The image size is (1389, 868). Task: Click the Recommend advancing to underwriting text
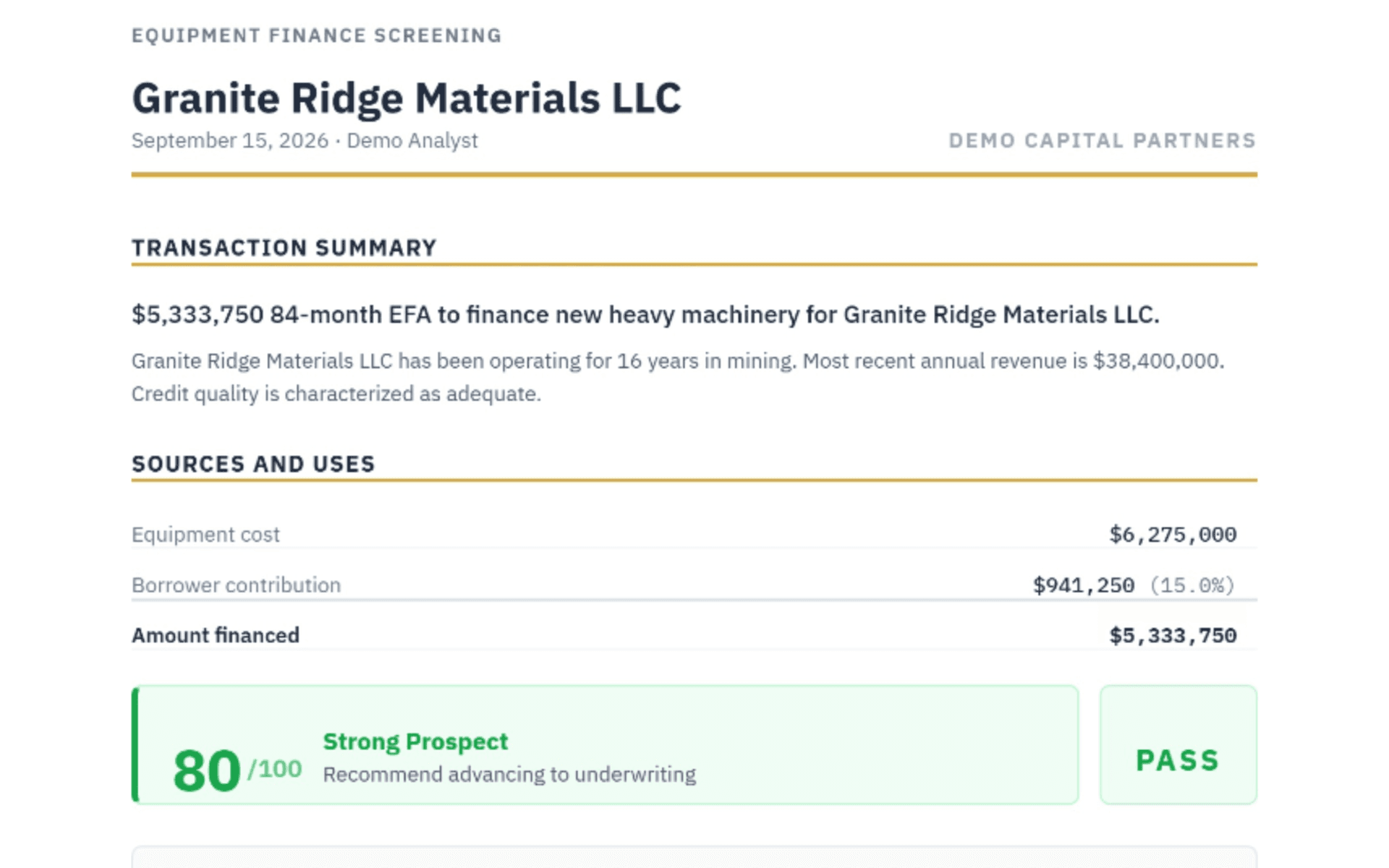[x=509, y=775]
